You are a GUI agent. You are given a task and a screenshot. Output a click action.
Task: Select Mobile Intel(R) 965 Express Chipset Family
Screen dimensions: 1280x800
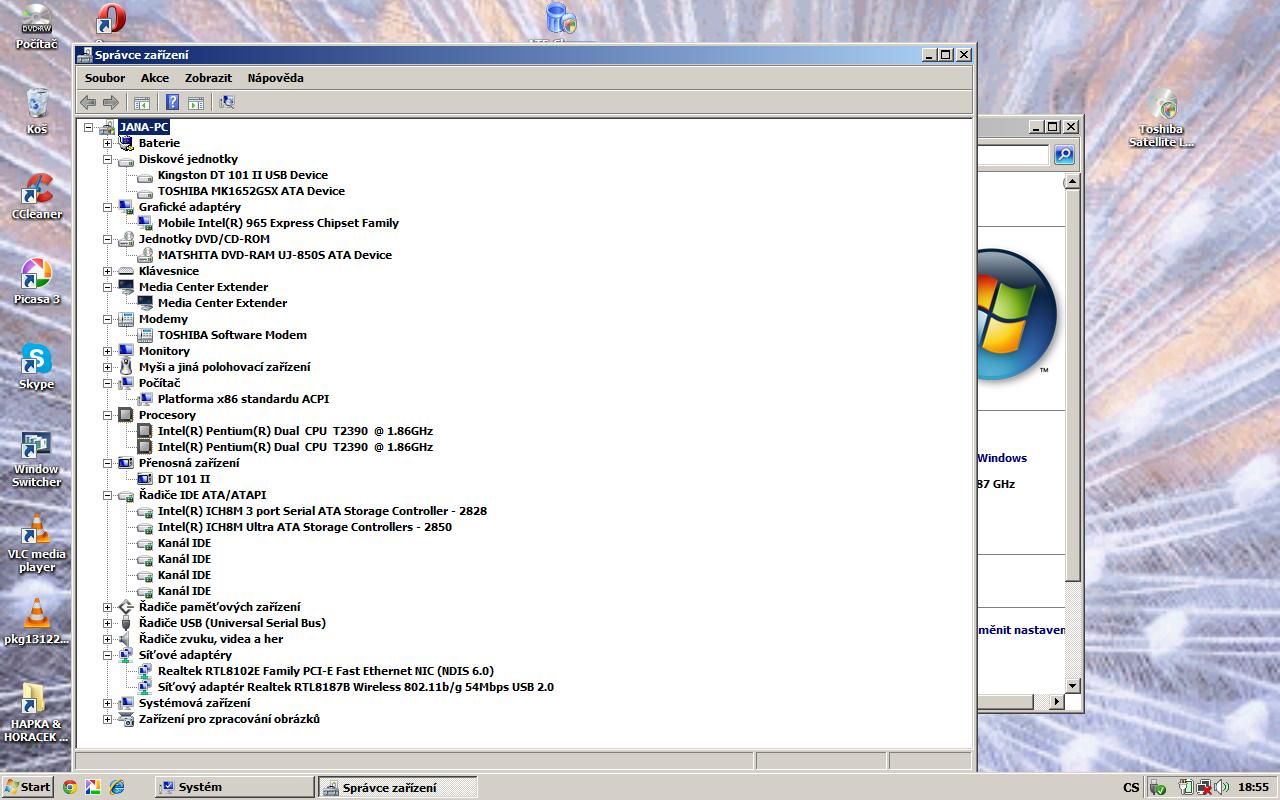pos(278,223)
